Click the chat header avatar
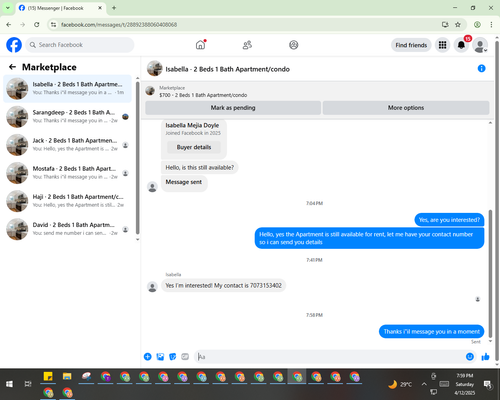 [155, 68]
